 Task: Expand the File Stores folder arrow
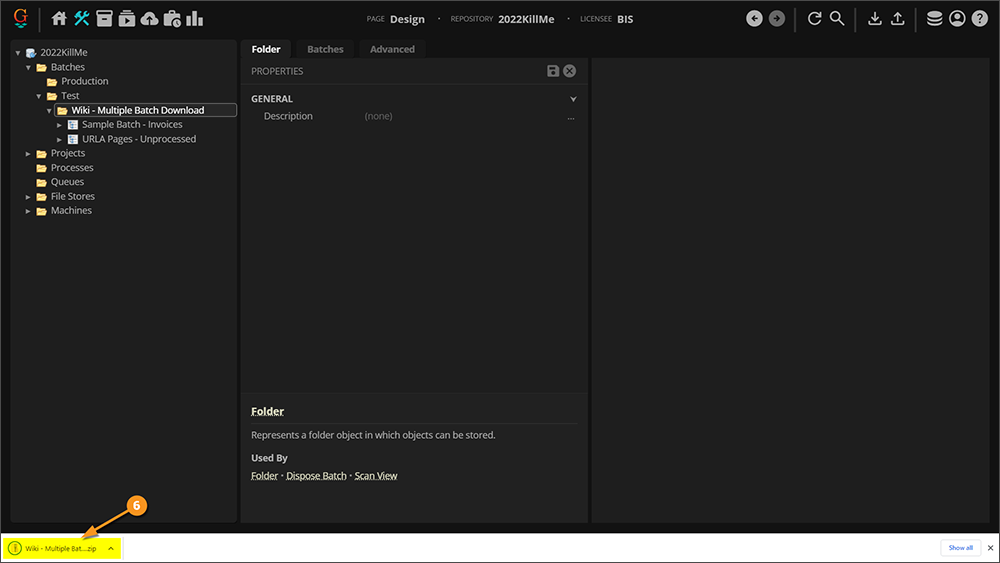tap(28, 196)
